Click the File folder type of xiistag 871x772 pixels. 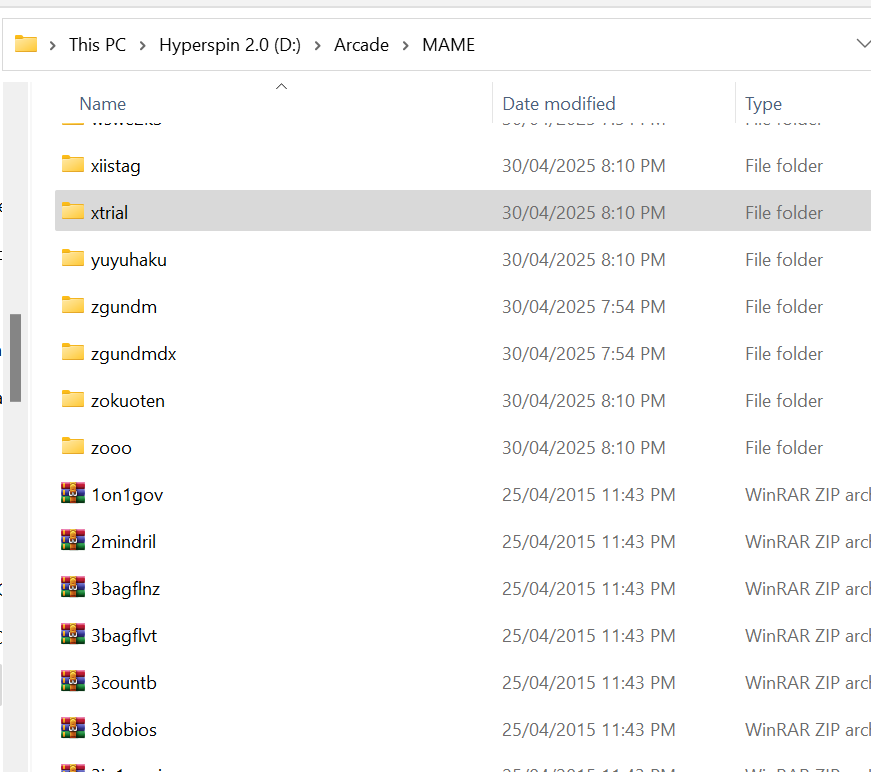(x=784, y=166)
